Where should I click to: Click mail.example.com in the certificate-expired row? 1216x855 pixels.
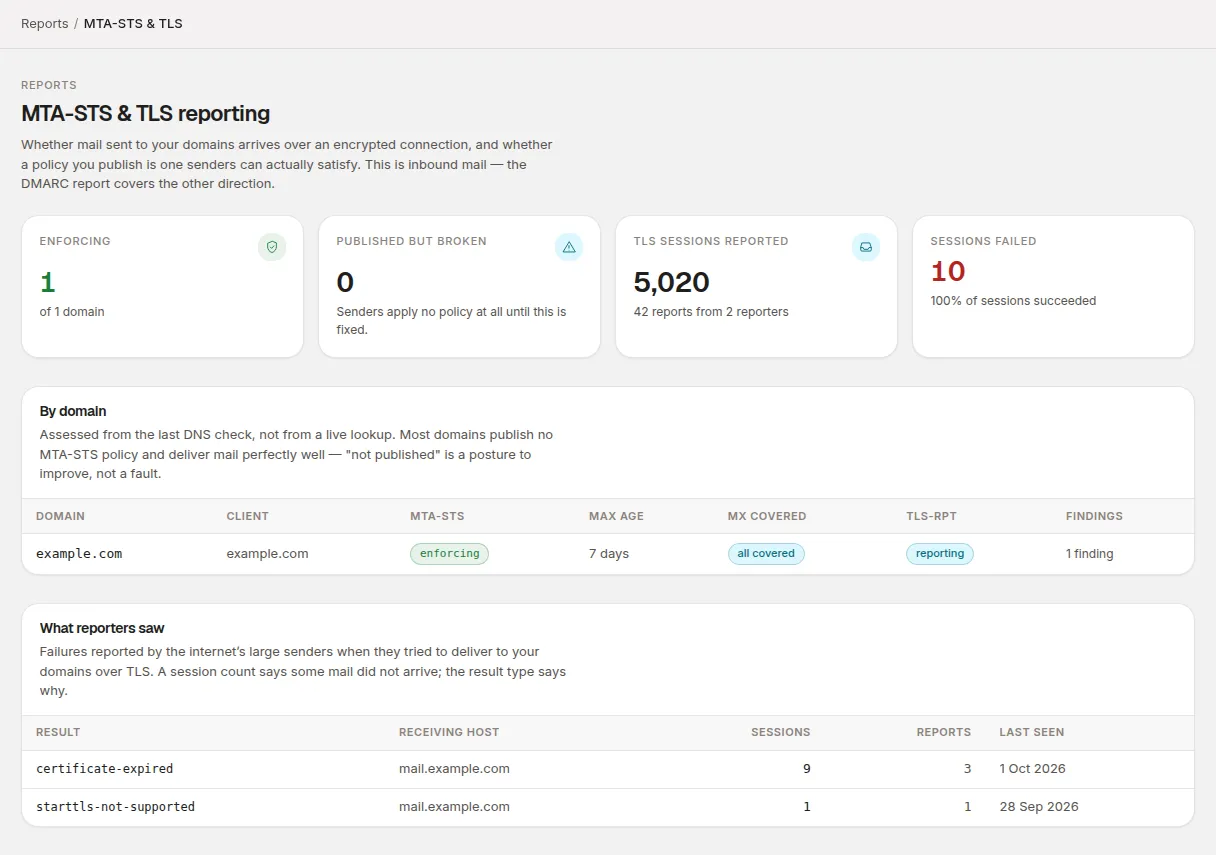point(454,769)
